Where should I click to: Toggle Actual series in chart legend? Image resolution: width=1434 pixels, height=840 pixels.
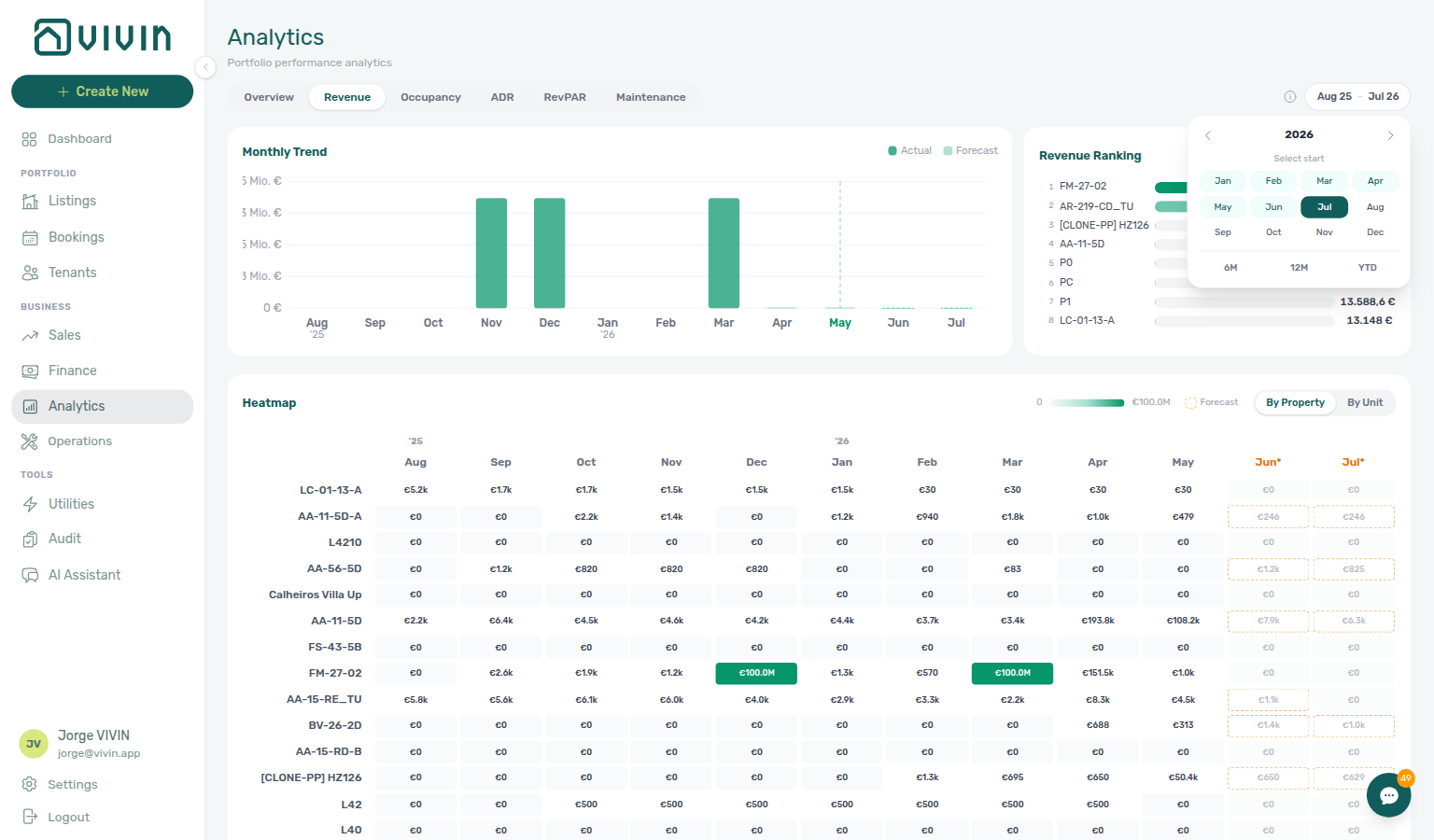tap(909, 150)
